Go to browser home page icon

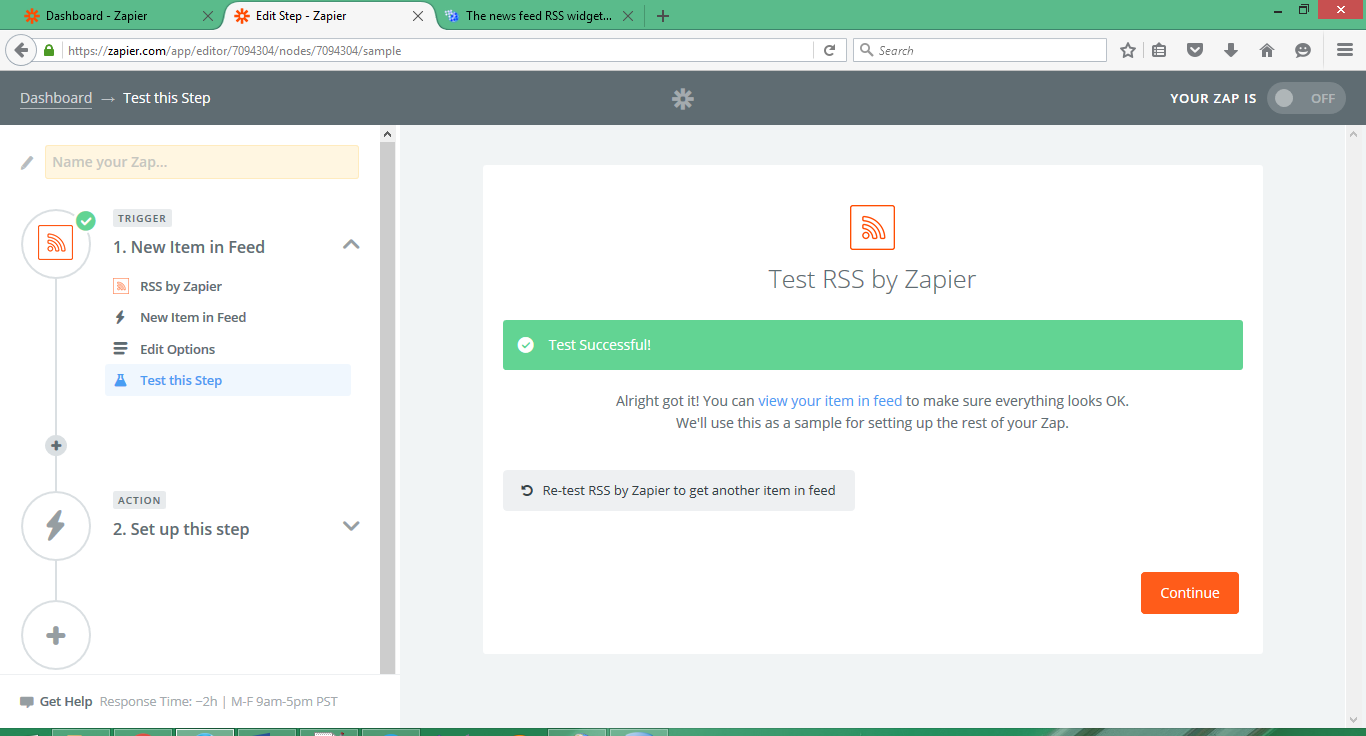[1267, 50]
